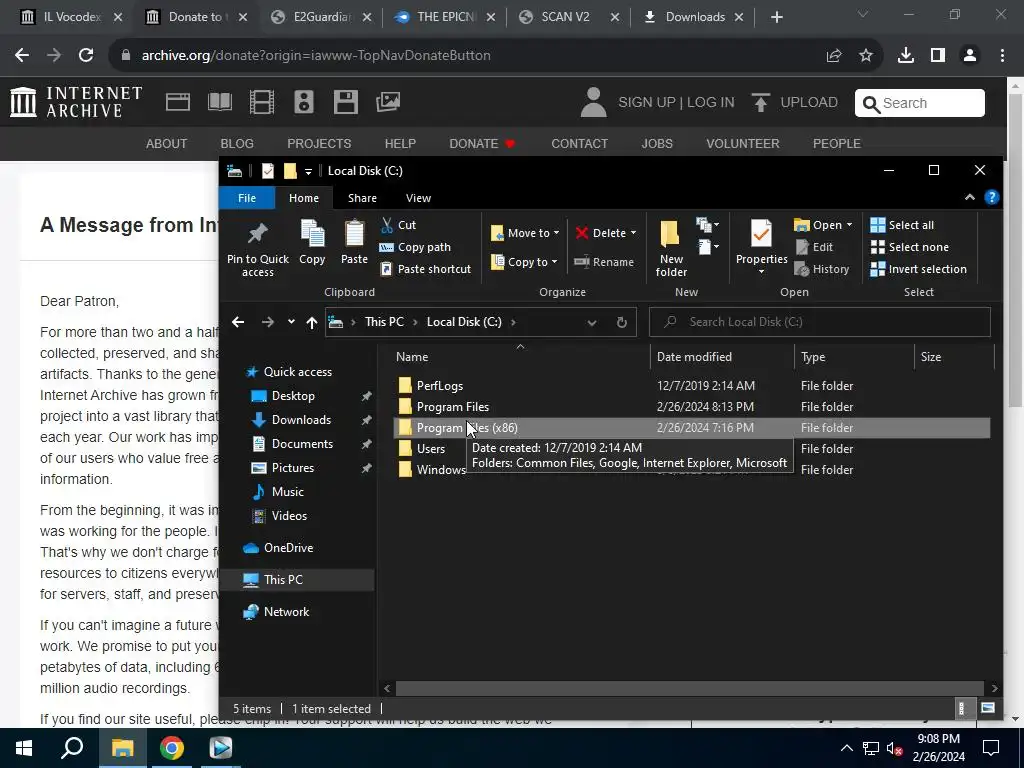Screen dimensions: 1024x768
Task: Open Internet Archive images icon
Action: pyautogui.click(x=388, y=102)
